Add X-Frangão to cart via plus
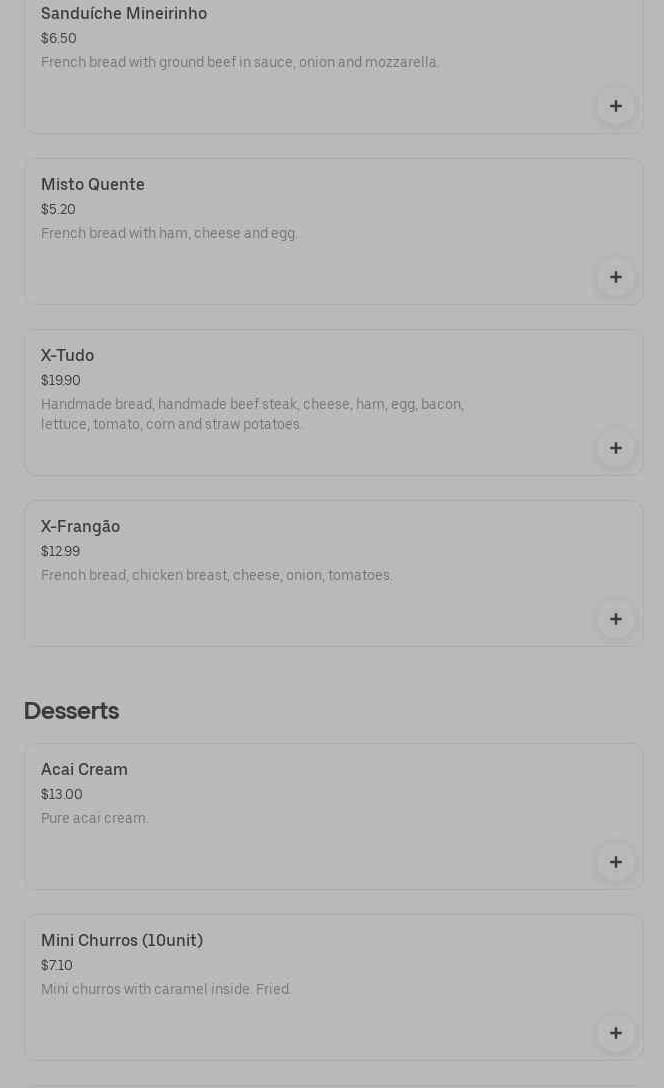This screenshot has width=664, height=1088. (x=615, y=619)
